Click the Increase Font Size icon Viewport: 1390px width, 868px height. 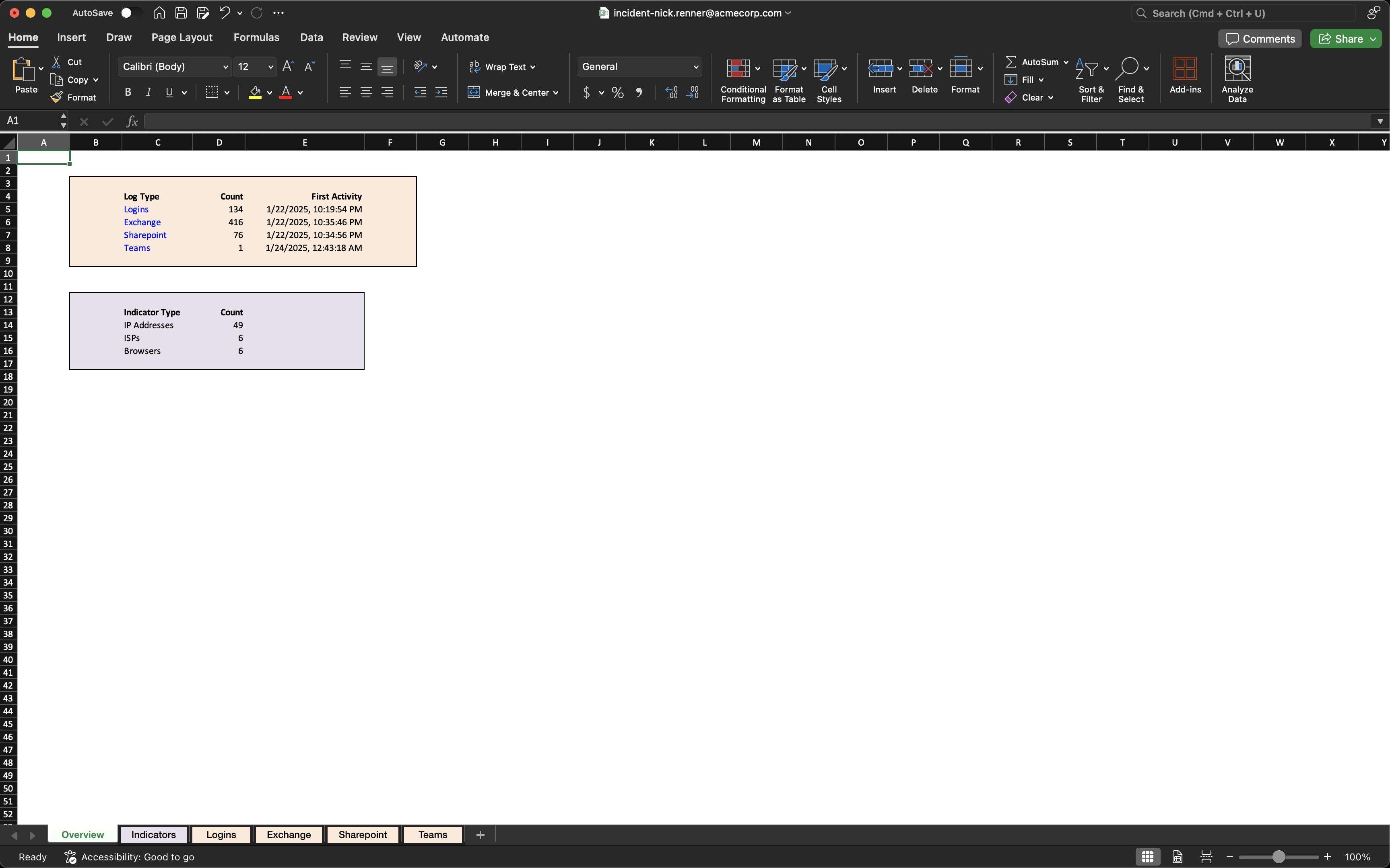(288, 67)
